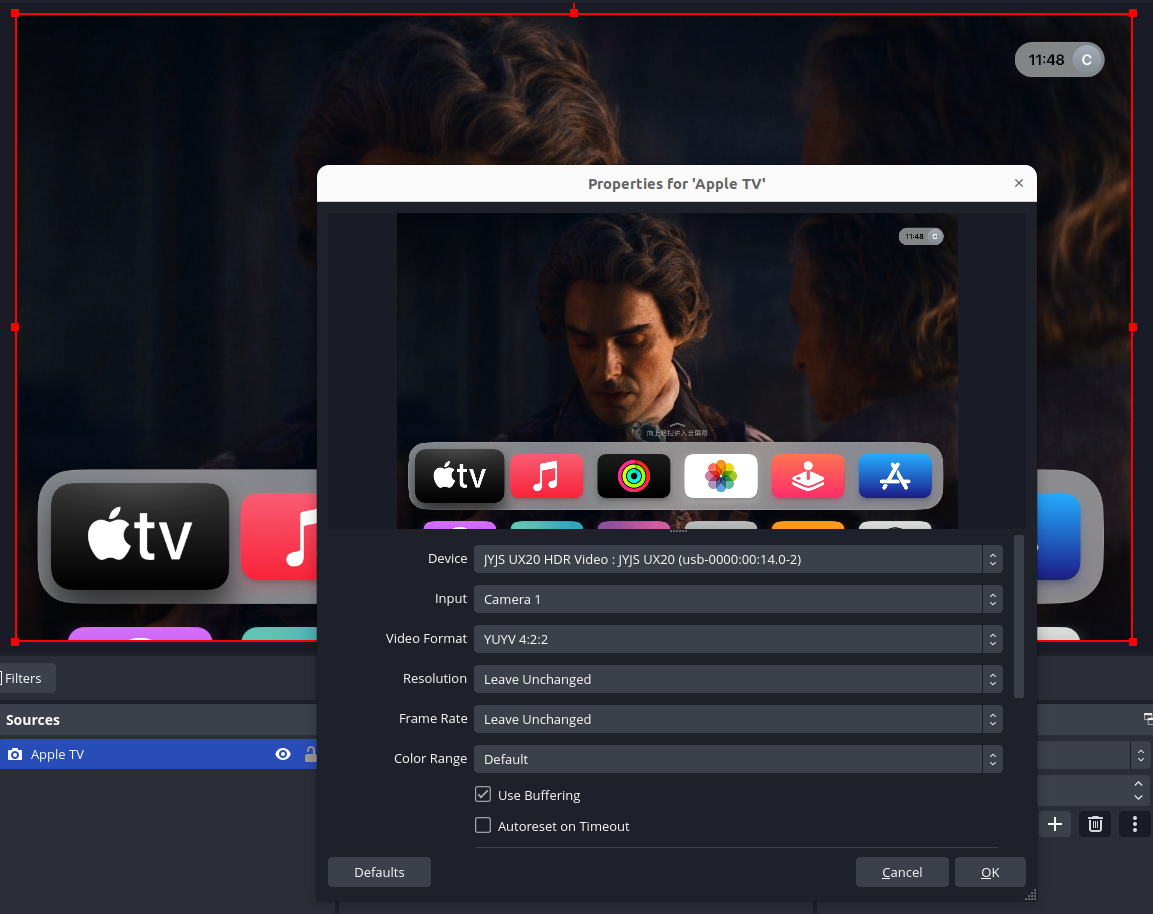Click the trash icon to remove item
The width and height of the screenshot is (1153, 914).
coord(1095,824)
